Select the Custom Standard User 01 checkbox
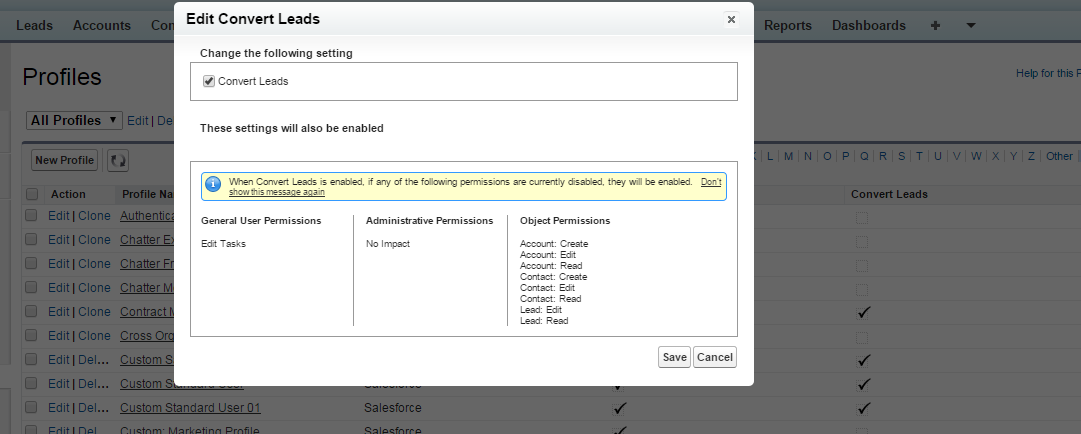 click(30, 408)
